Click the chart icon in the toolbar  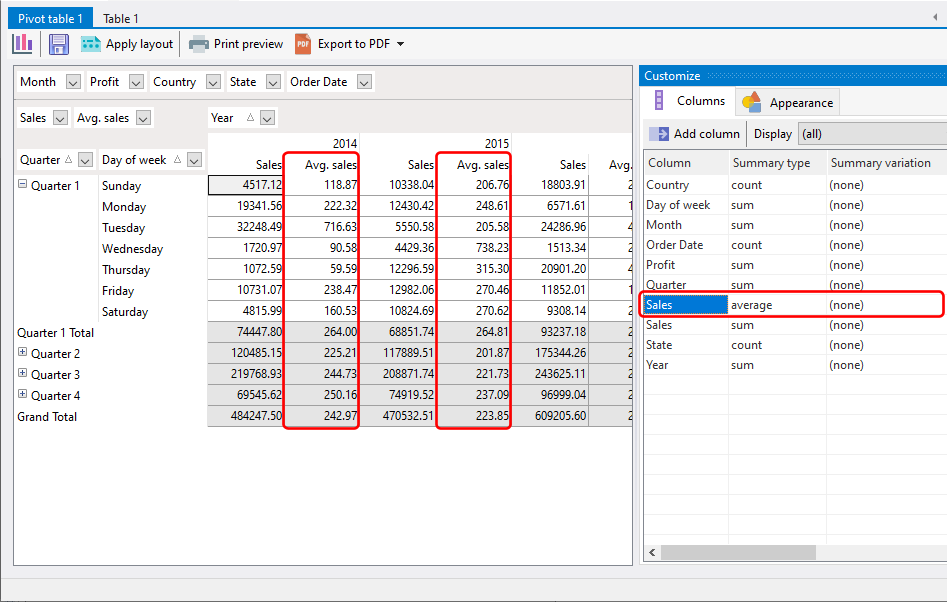pos(22,44)
